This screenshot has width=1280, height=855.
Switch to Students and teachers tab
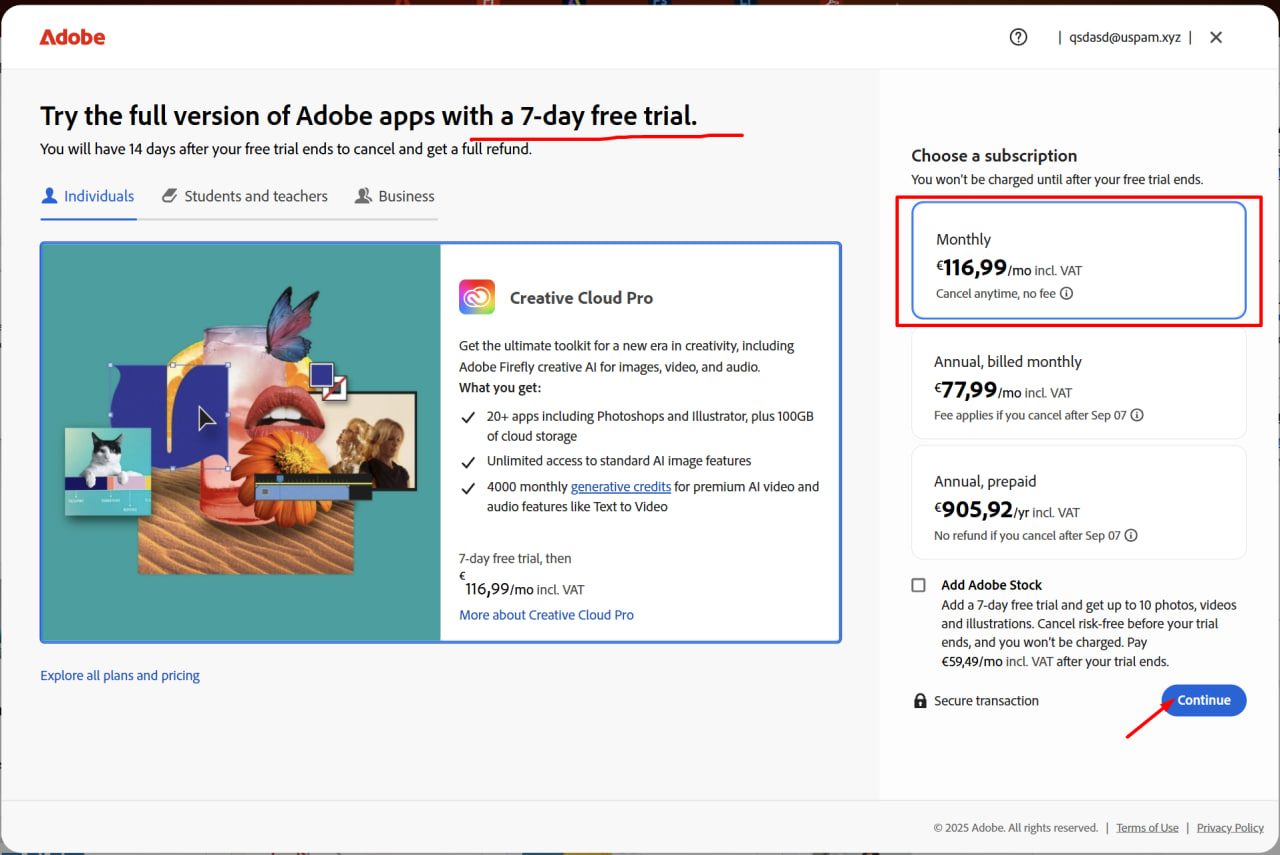click(244, 196)
